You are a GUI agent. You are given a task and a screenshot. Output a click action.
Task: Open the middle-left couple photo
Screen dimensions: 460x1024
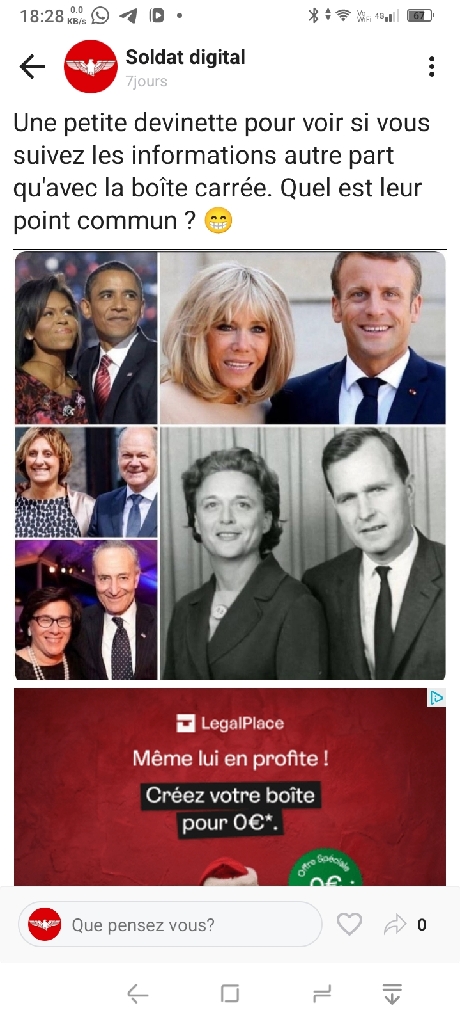coord(86,482)
